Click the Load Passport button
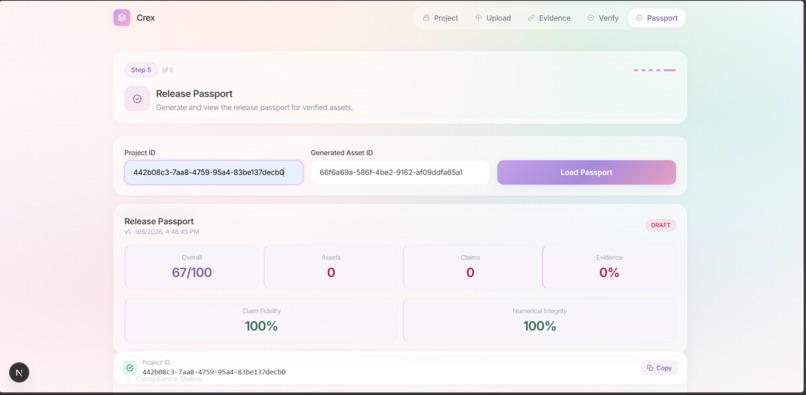806x395 pixels. point(586,172)
